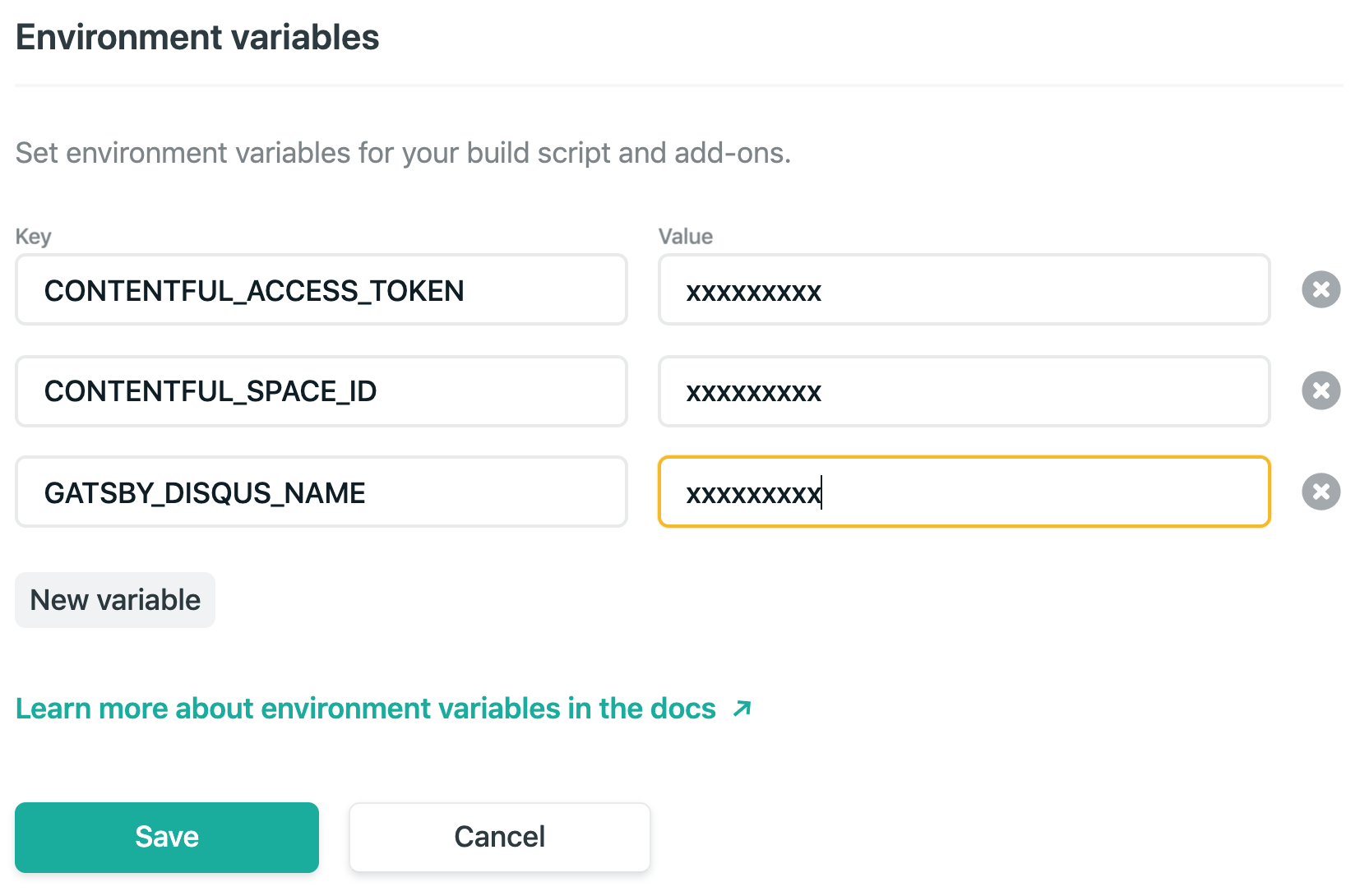Edit the value for CONTENTFUL_SPACE_ID
Viewport: 1360px width, 896px height.
pyautogui.click(x=964, y=391)
